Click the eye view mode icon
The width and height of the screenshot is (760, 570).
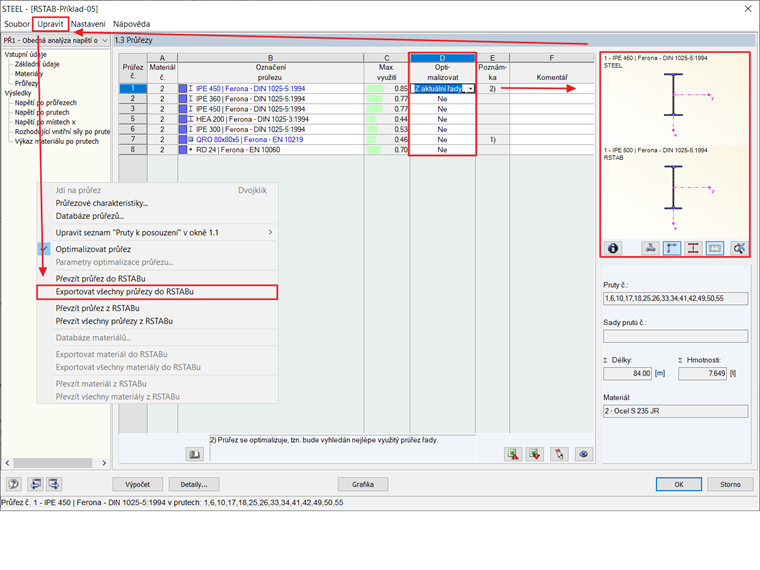584,454
